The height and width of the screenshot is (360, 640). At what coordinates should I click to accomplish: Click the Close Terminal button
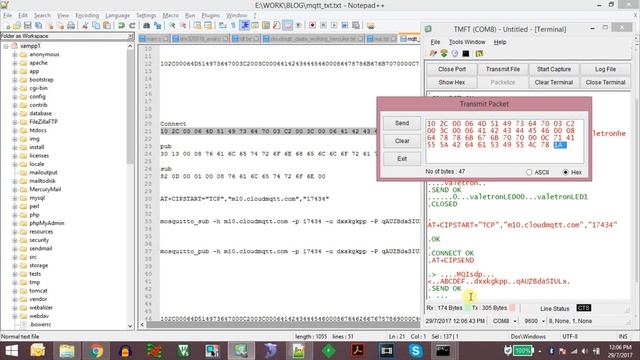tap(605, 82)
